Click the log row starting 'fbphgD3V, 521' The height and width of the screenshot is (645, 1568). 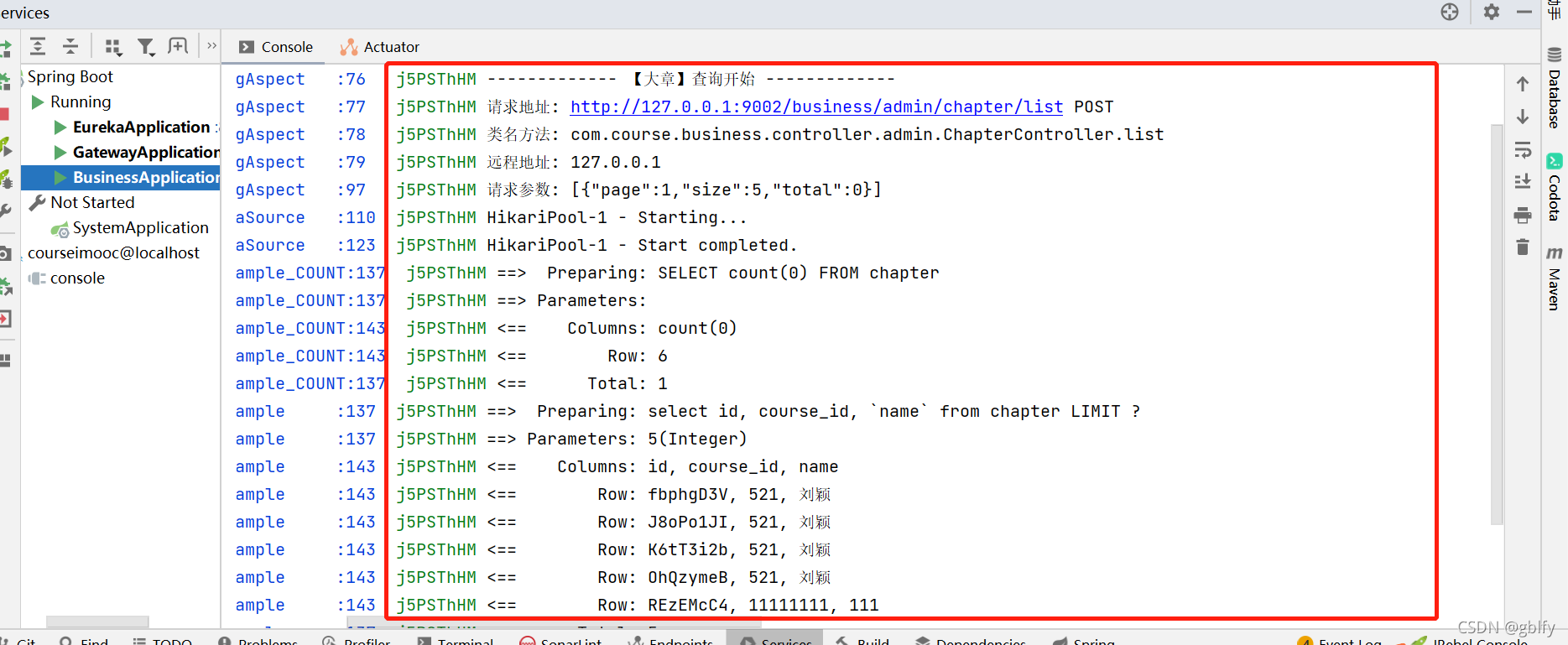click(x=739, y=494)
